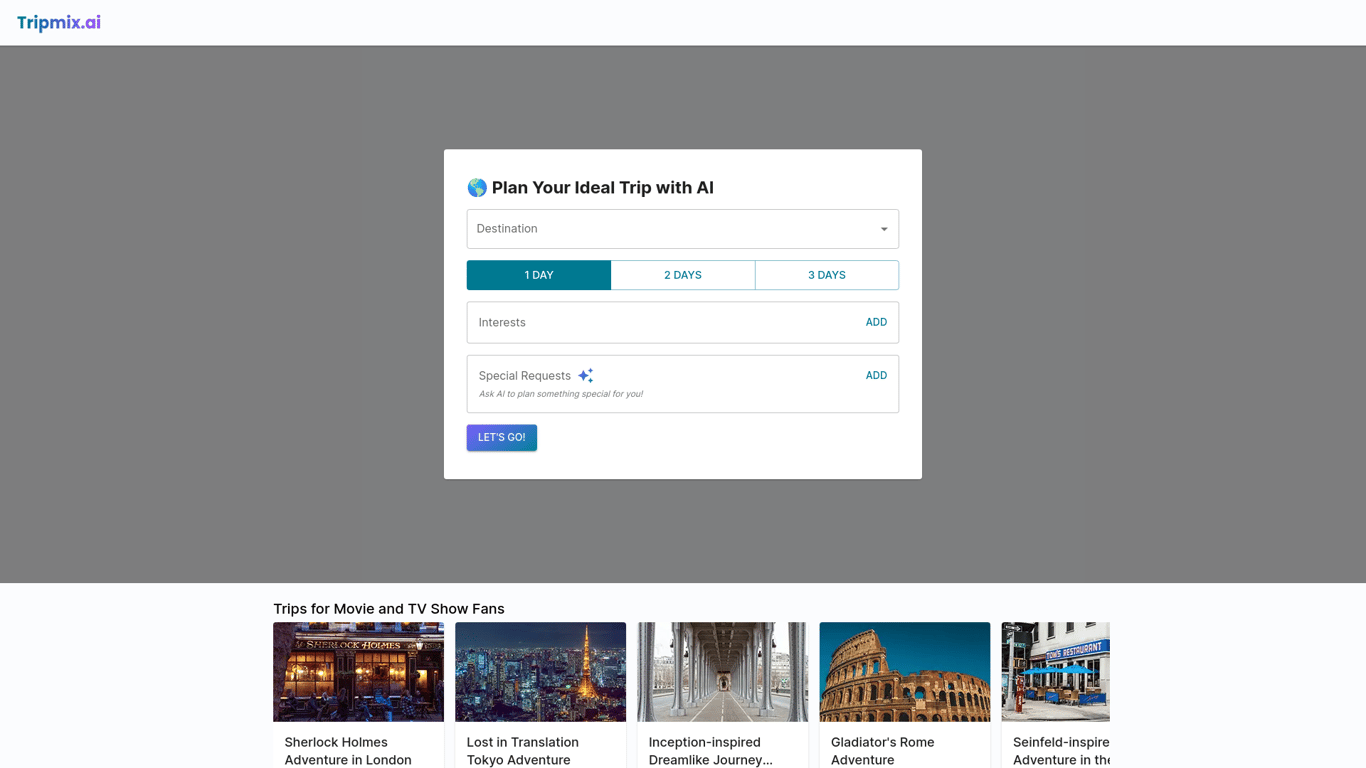This screenshot has height=768, width=1366.
Task: Open Lost in Translation Tokyo Adventure title
Action: click(x=523, y=751)
